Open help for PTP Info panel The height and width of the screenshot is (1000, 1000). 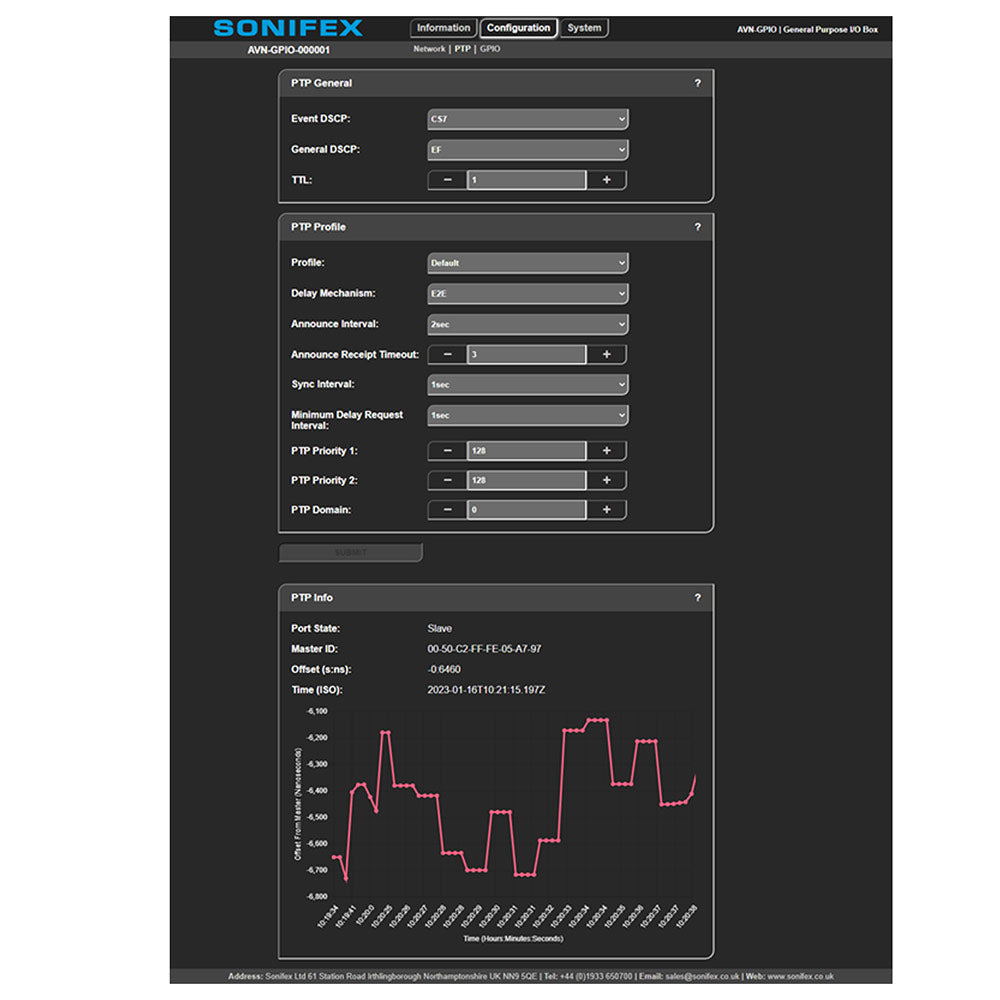(697, 598)
